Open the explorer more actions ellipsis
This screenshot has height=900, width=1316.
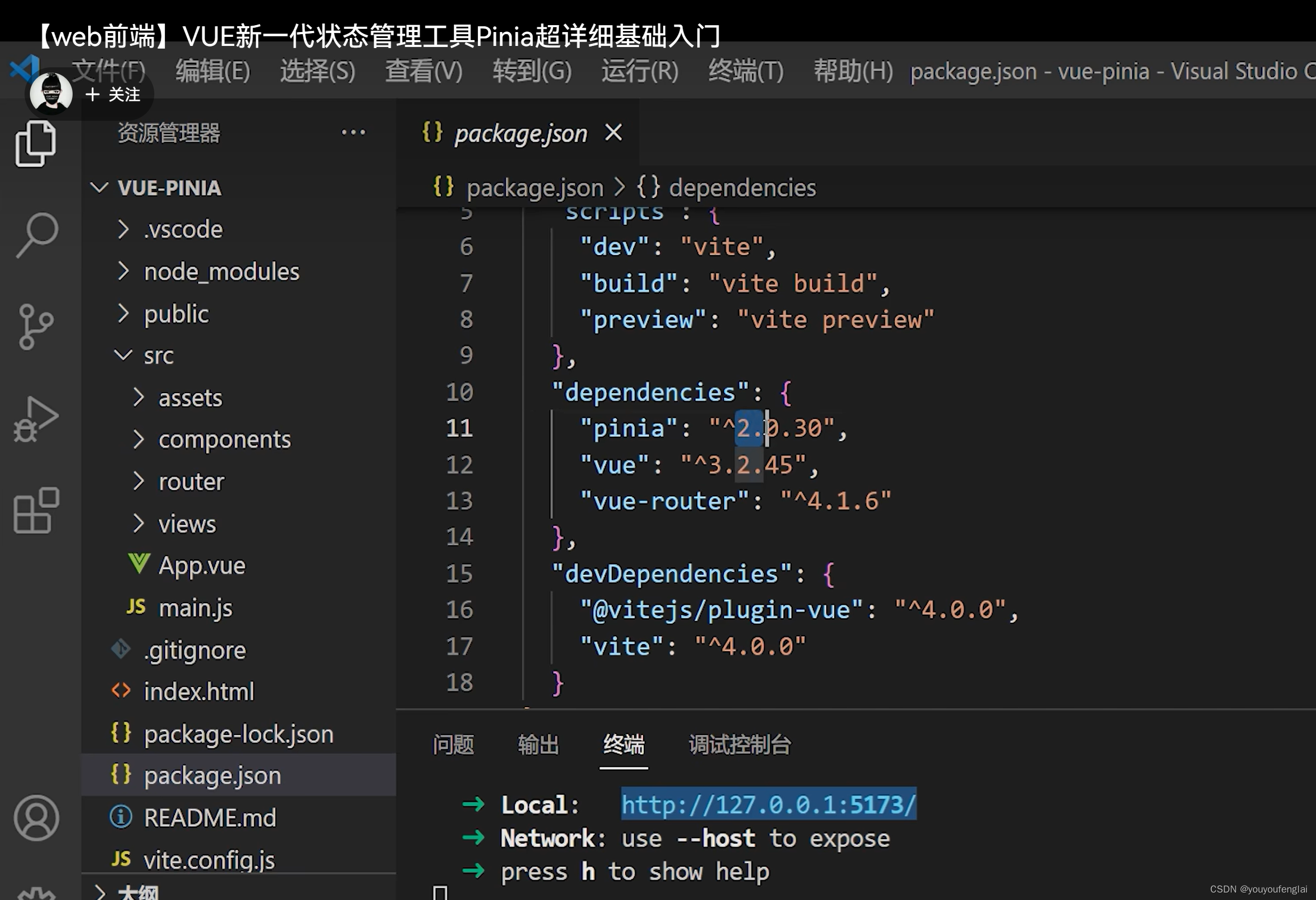(x=353, y=132)
